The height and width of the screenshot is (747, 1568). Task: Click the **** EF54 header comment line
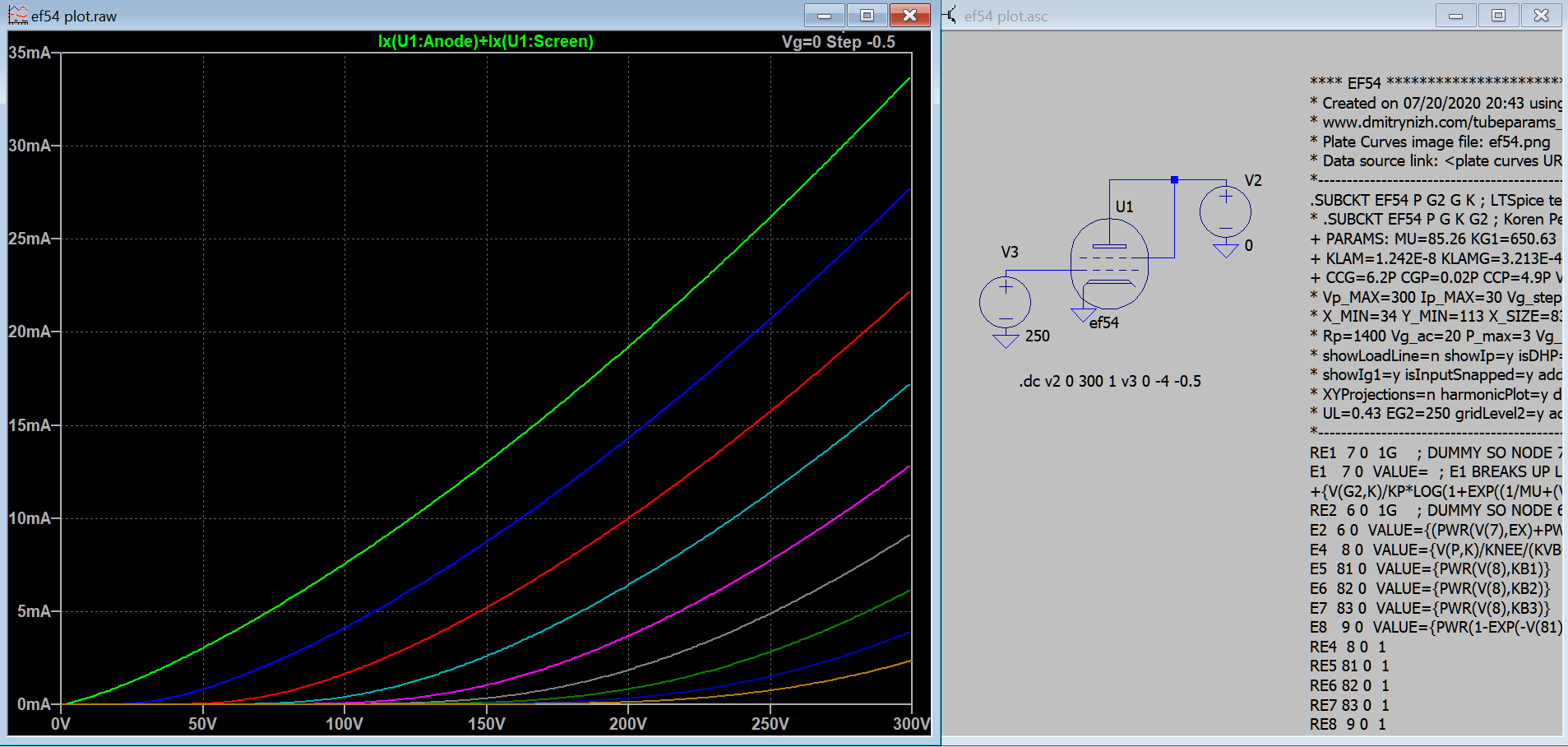(1436, 82)
